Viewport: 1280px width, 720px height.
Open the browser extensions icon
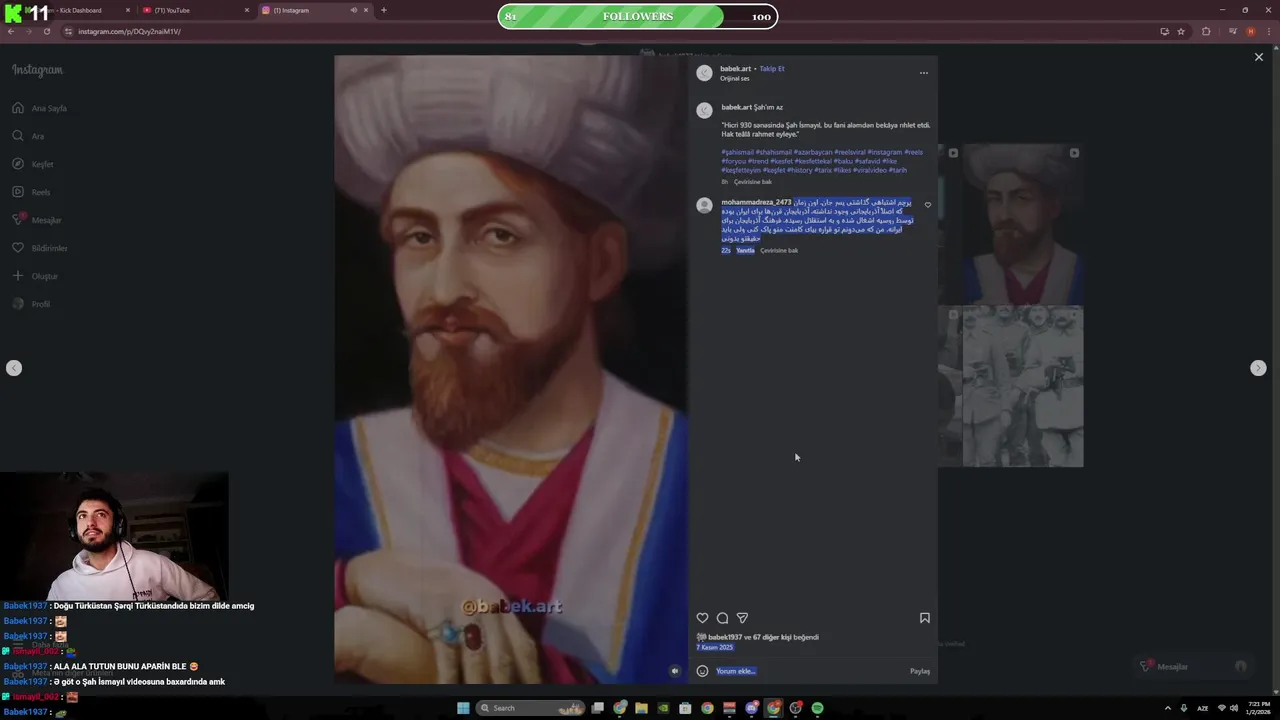point(1206,31)
